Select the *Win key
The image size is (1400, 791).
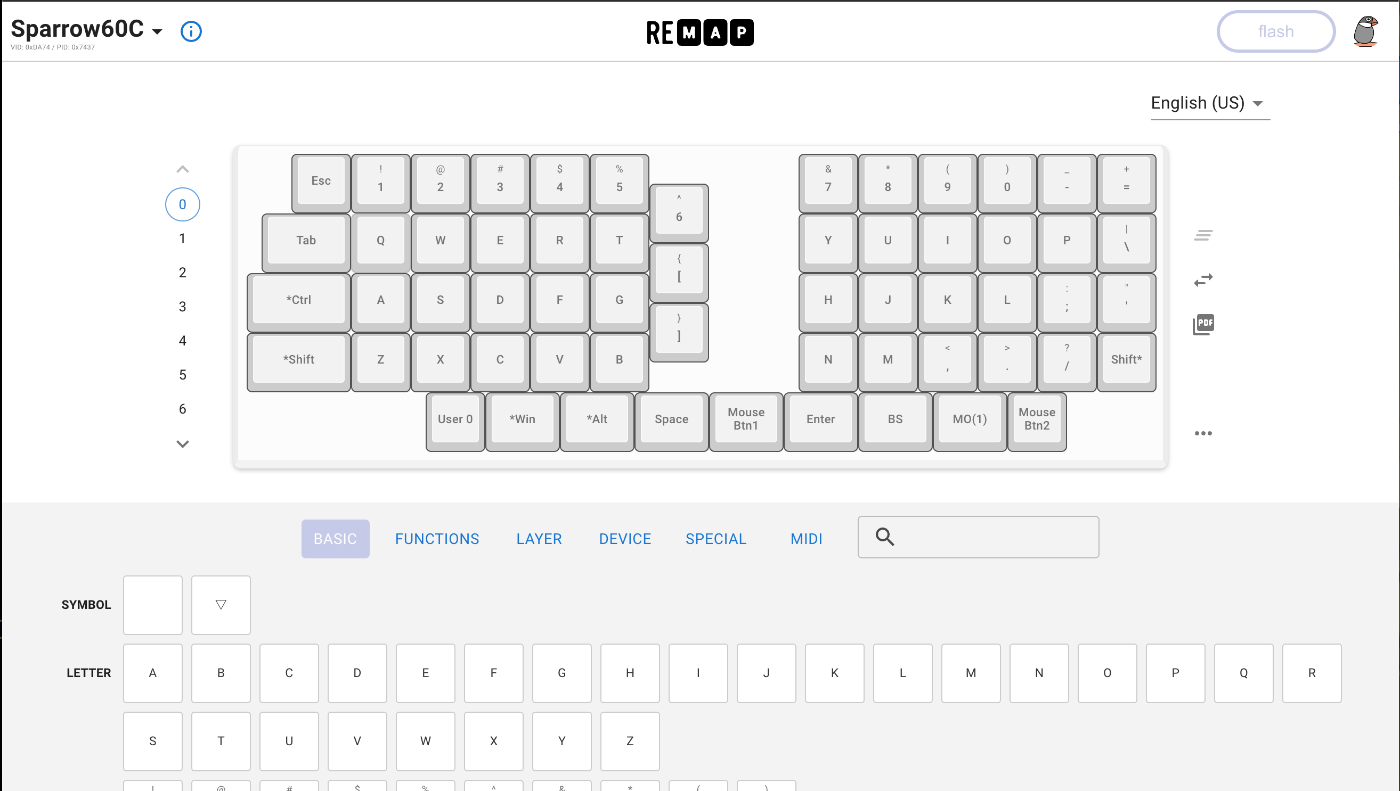tap(522, 422)
